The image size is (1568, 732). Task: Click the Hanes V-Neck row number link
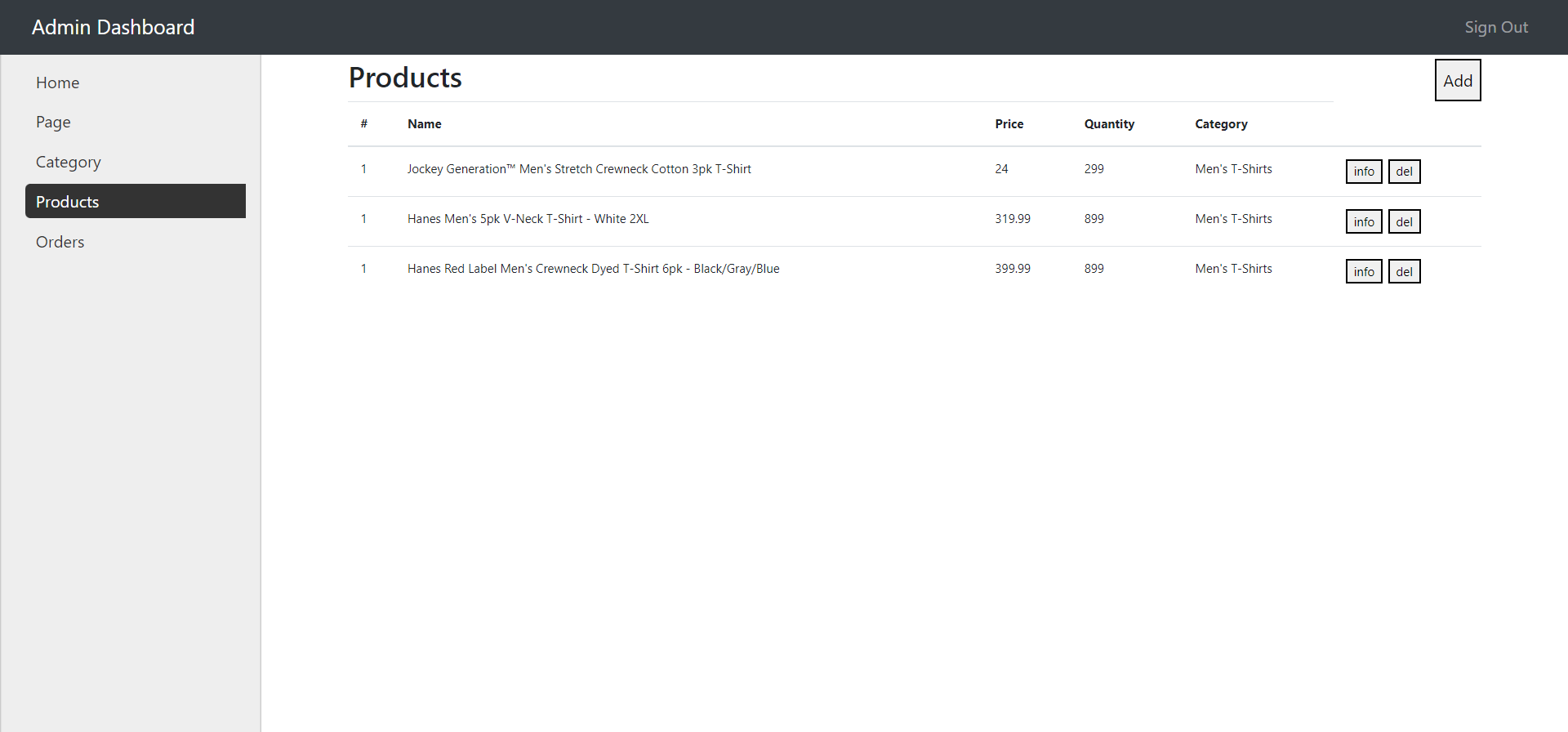(x=363, y=219)
